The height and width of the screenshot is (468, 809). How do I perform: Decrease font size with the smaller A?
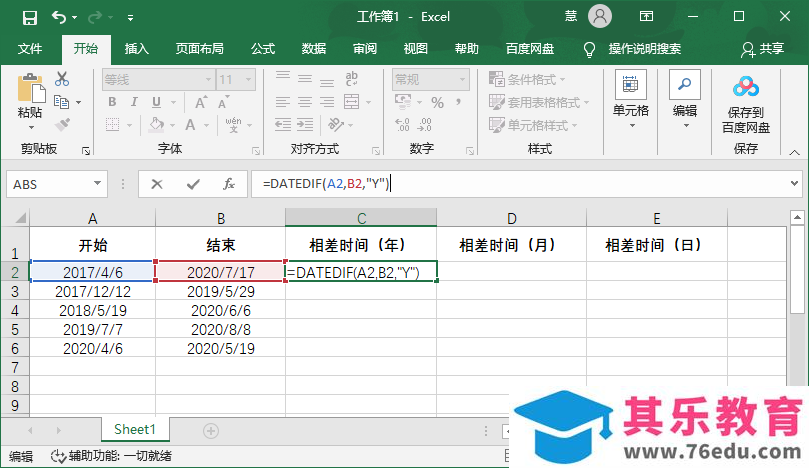point(223,102)
